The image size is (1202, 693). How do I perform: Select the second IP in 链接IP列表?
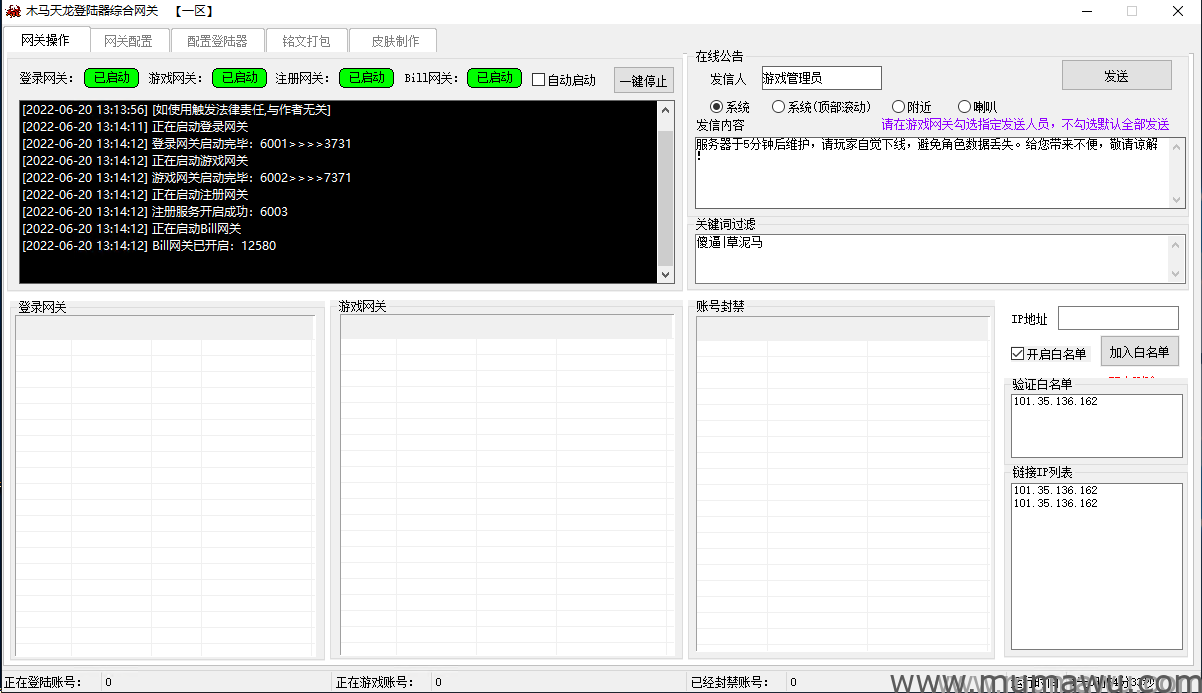pyautogui.click(x=1055, y=504)
